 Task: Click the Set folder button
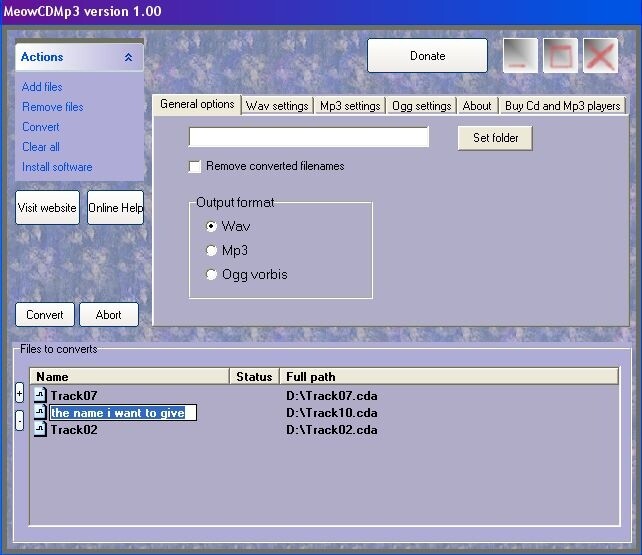click(x=495, y=138)
